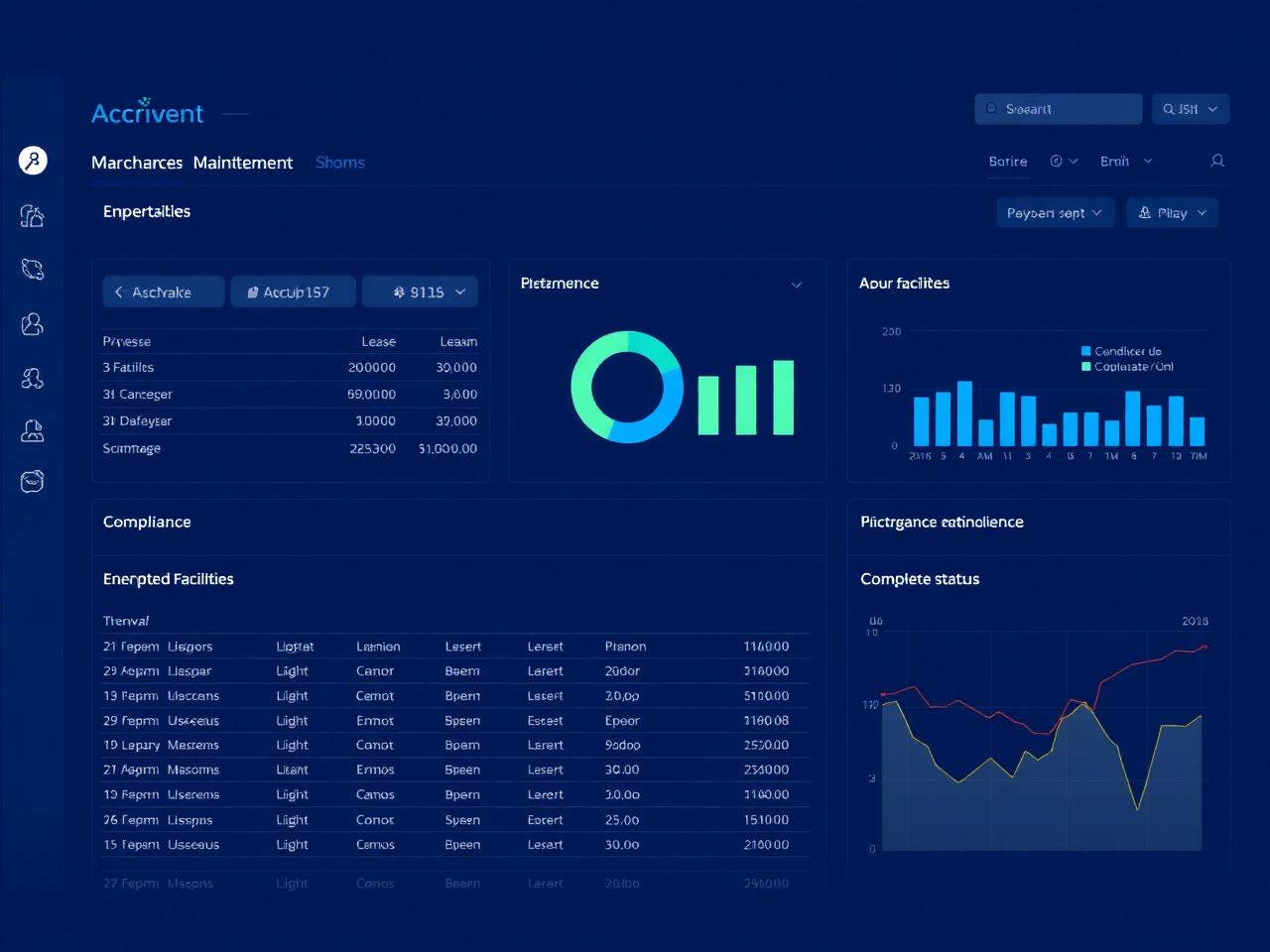
Task: Open the Marchances tab
Action: point(137,163)
